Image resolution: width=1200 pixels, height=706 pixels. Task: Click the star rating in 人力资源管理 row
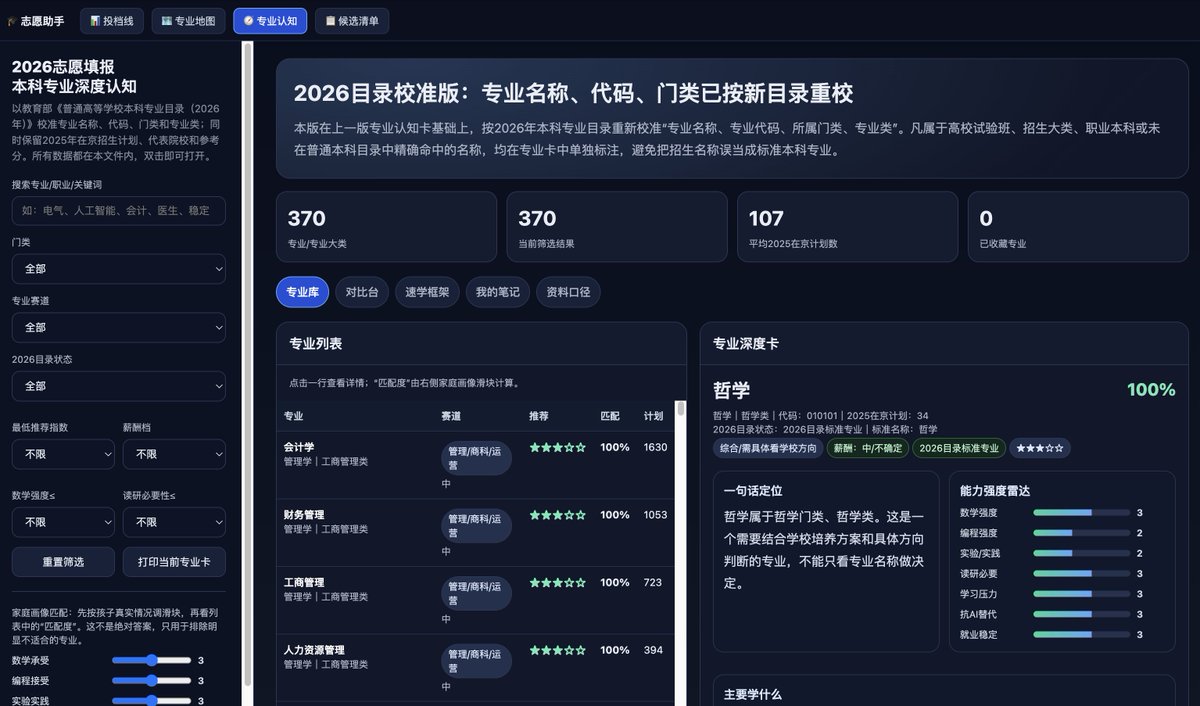click(x=558, y=650)
